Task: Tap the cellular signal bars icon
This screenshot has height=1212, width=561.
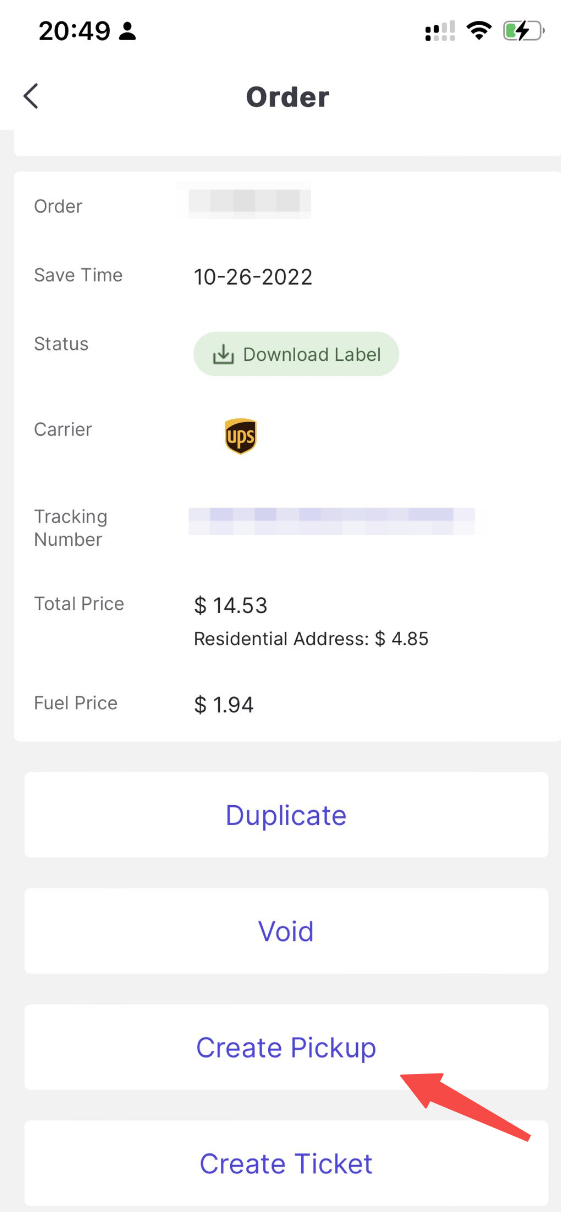Action: pyautogui.click(x=440, y=31)
